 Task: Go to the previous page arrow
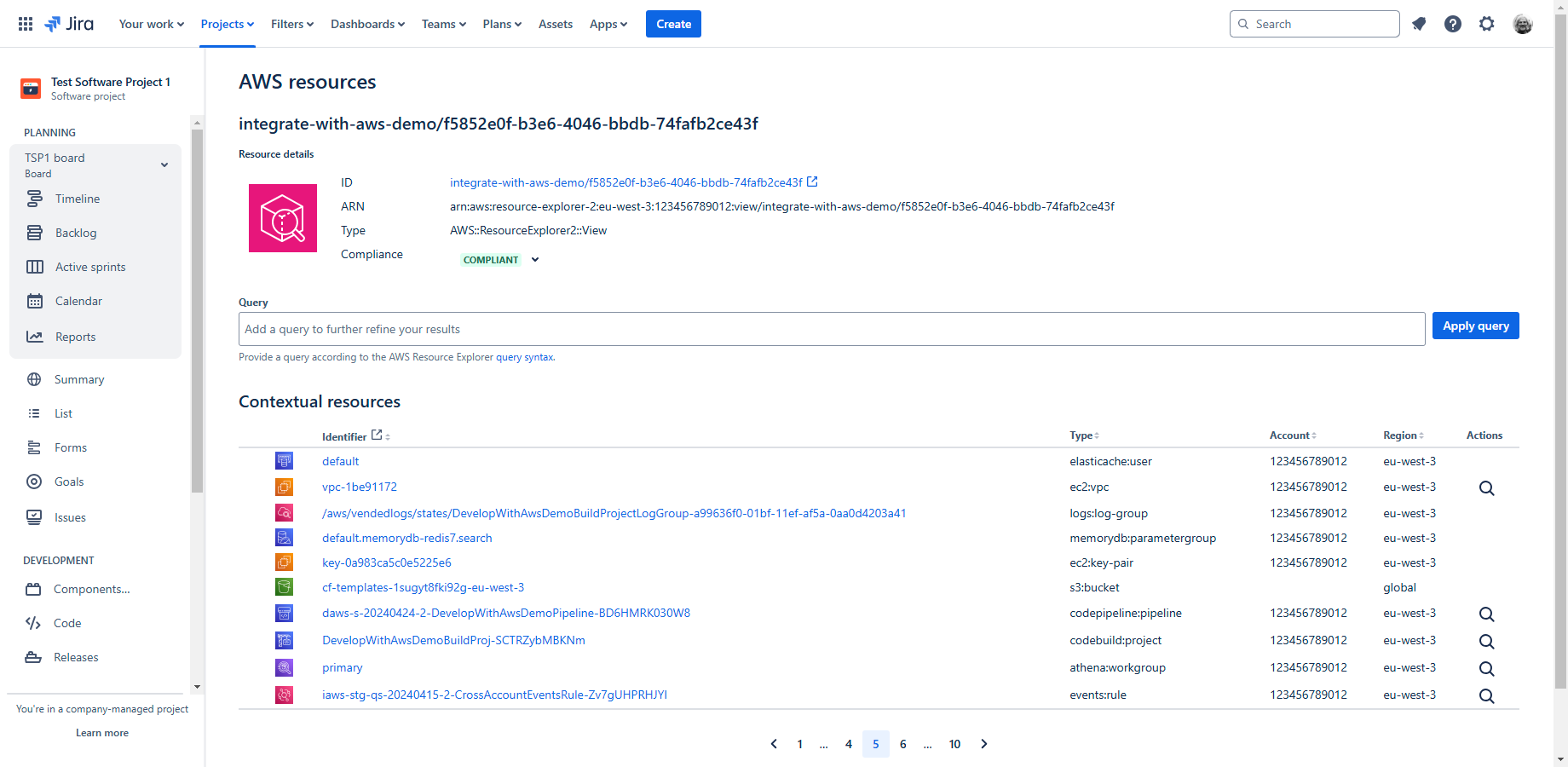[x=774, y=744]
